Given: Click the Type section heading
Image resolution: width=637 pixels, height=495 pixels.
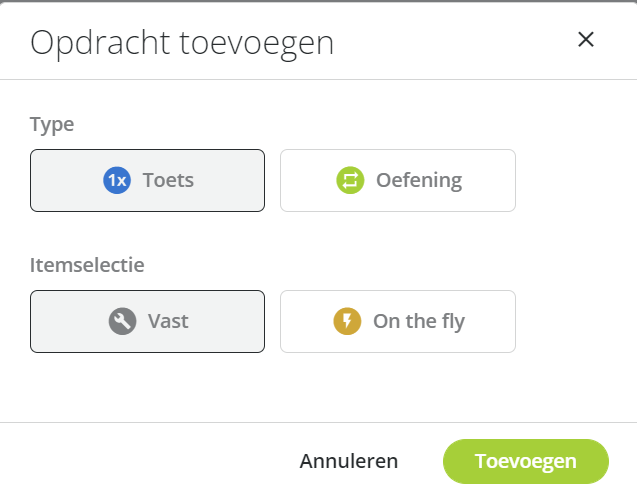Looking at the screenshot, I should (52, 124).
